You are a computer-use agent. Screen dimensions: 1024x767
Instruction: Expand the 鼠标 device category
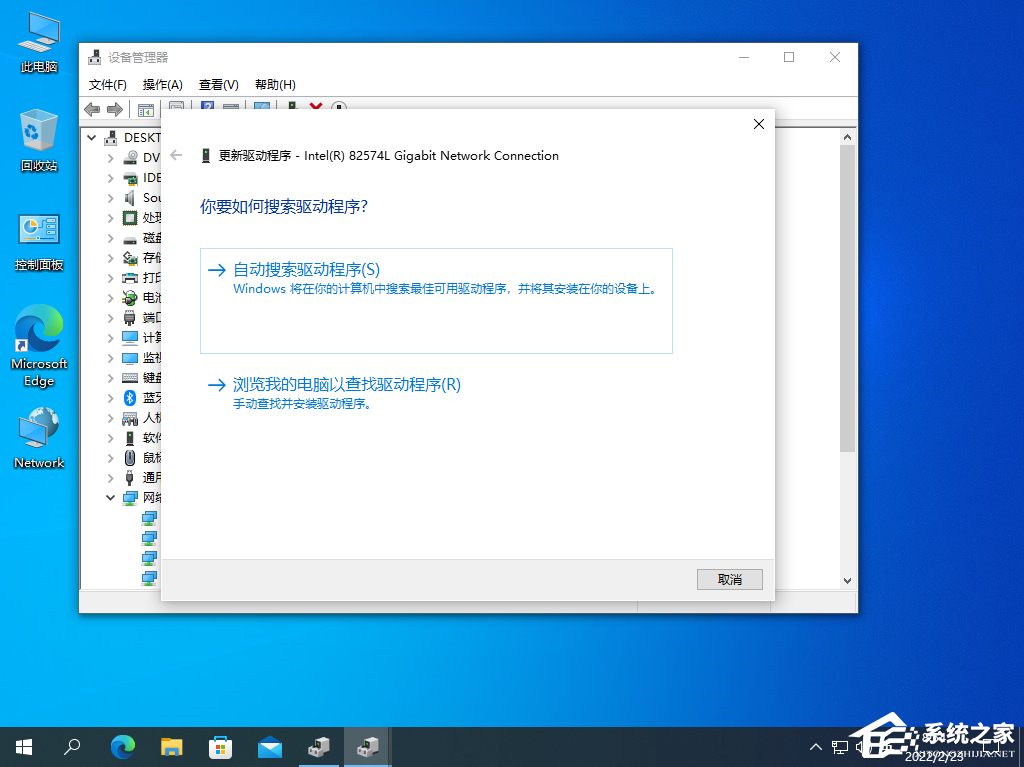tap(110, 457)
